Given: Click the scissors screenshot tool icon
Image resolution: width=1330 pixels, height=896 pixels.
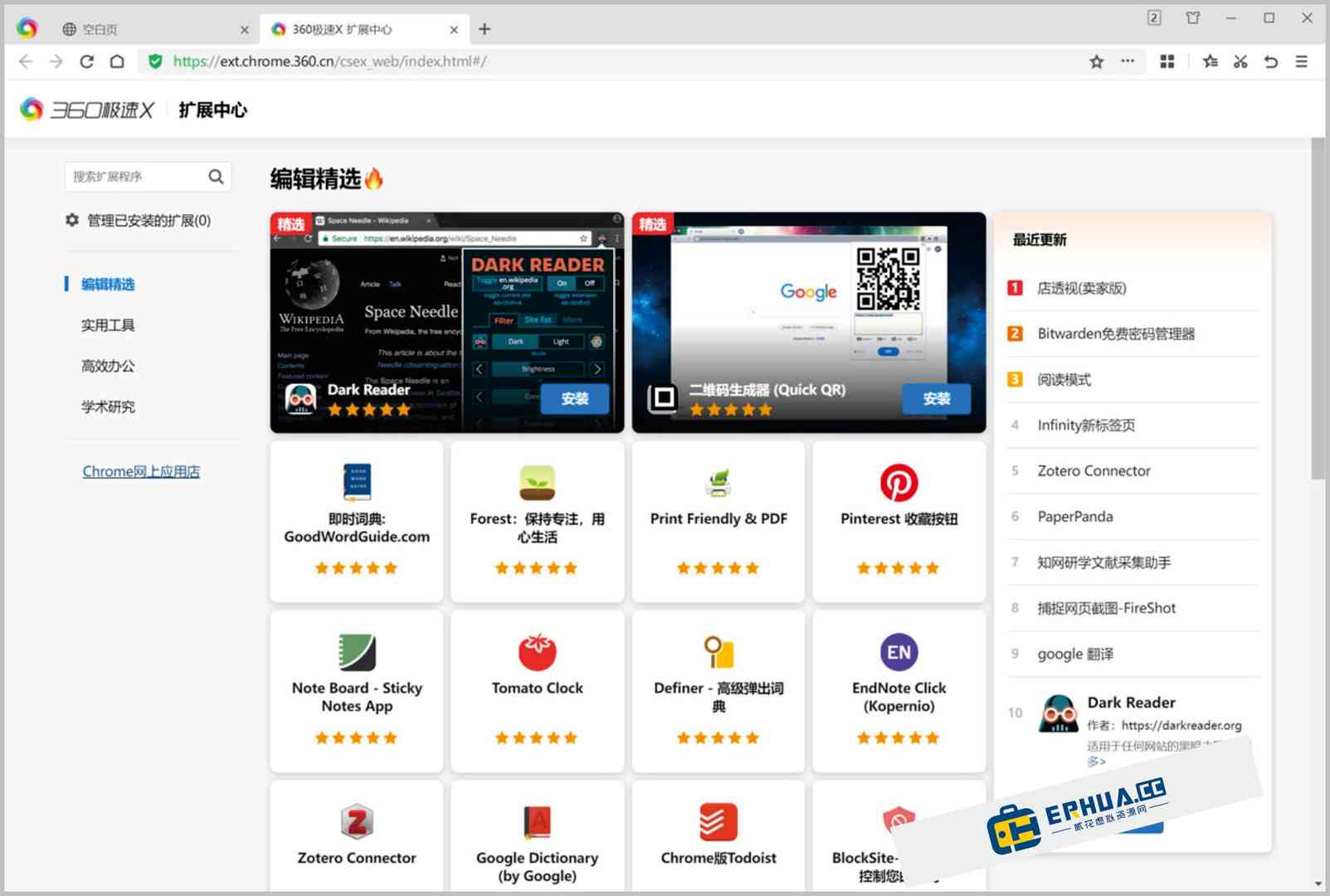Looking at the screenshot, I should click(x=1240, y=61).
